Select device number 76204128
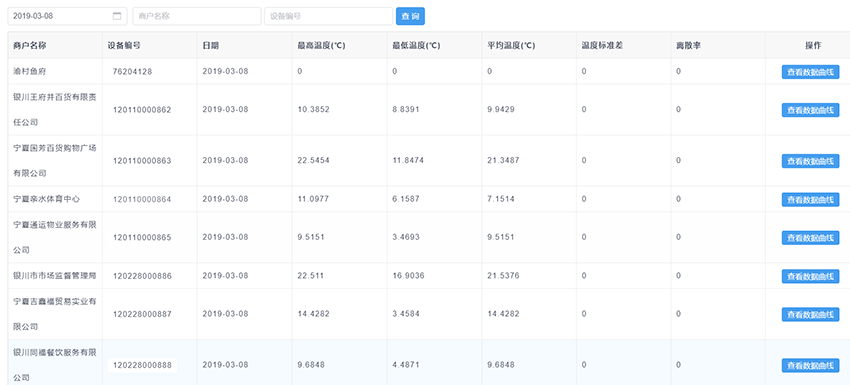The height and width of the screenshot is (385, 850). (132, 72)
